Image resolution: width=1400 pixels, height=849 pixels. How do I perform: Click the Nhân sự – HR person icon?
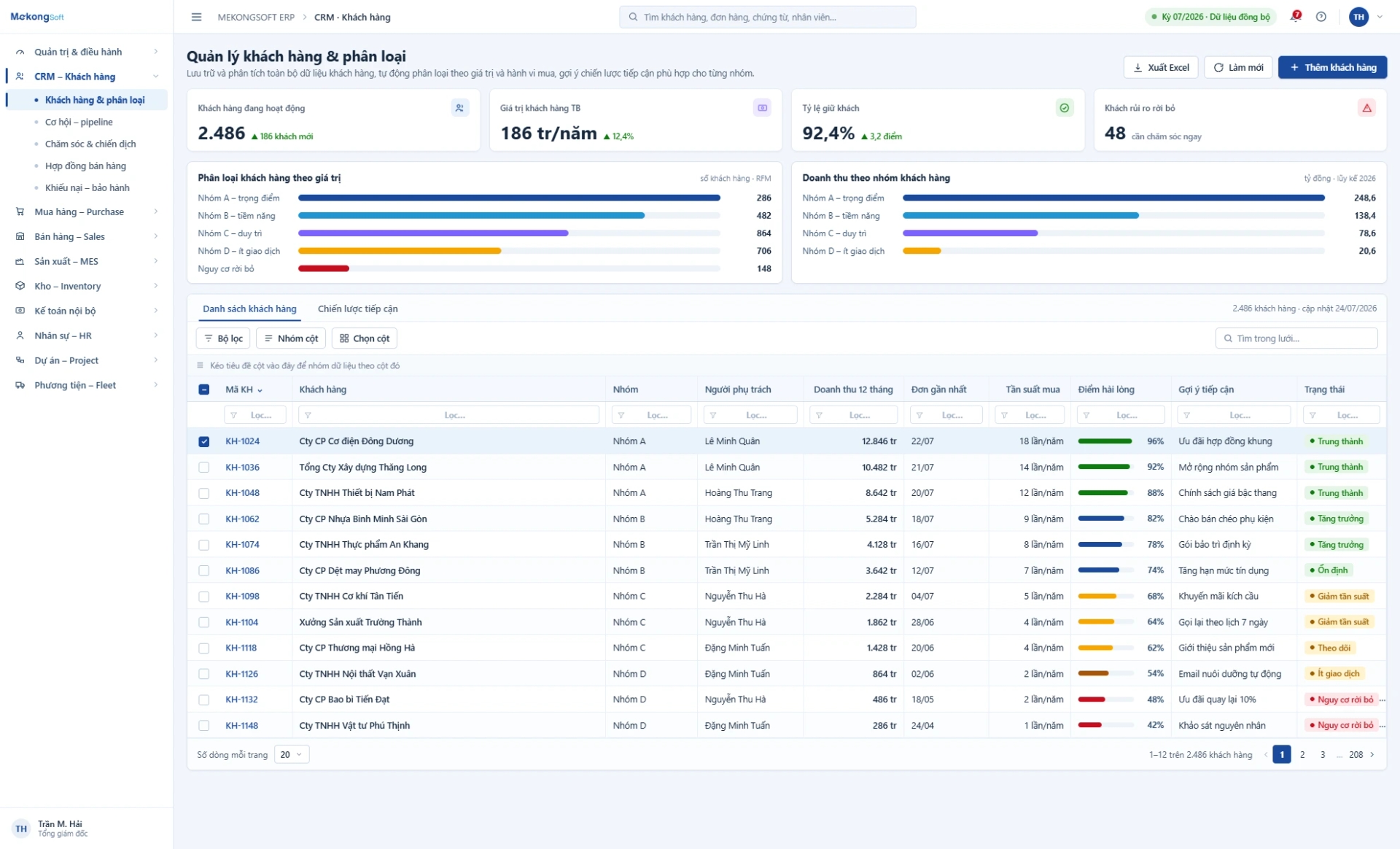(x=20, y=336)
